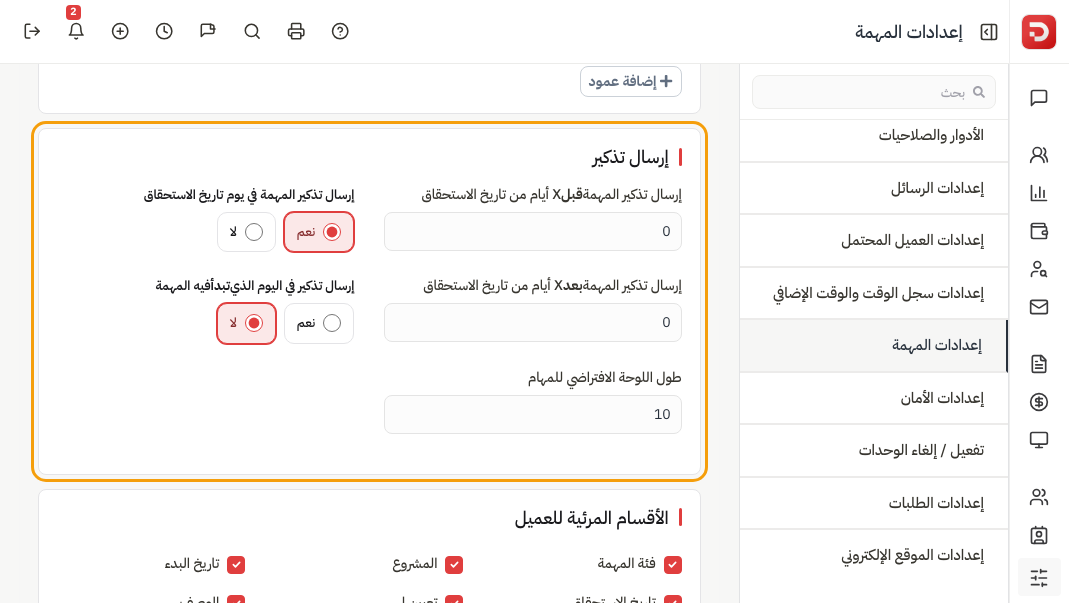Screen dimensions: 1069x603
Task: Open chat bubble sidebar icon
Action: pos(1038,98)
